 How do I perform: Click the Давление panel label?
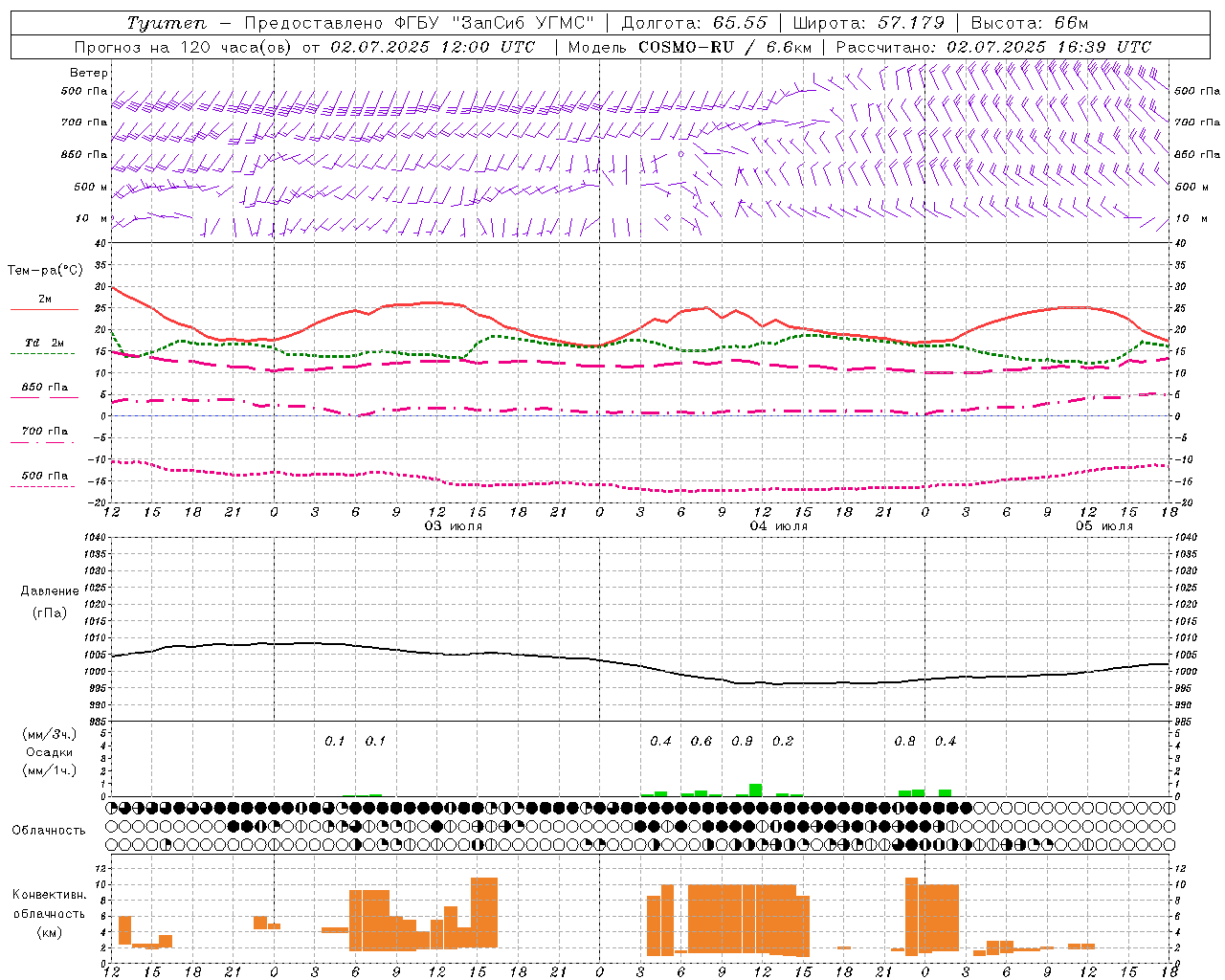[49, 591]
